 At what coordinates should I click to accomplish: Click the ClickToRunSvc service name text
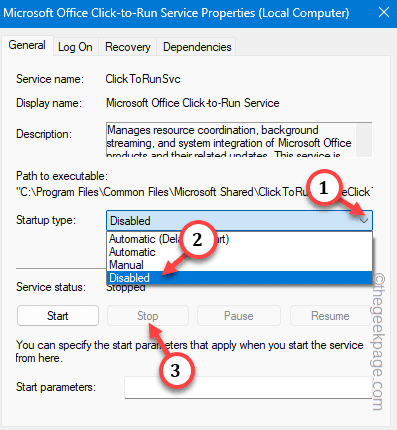coord(143,79)
